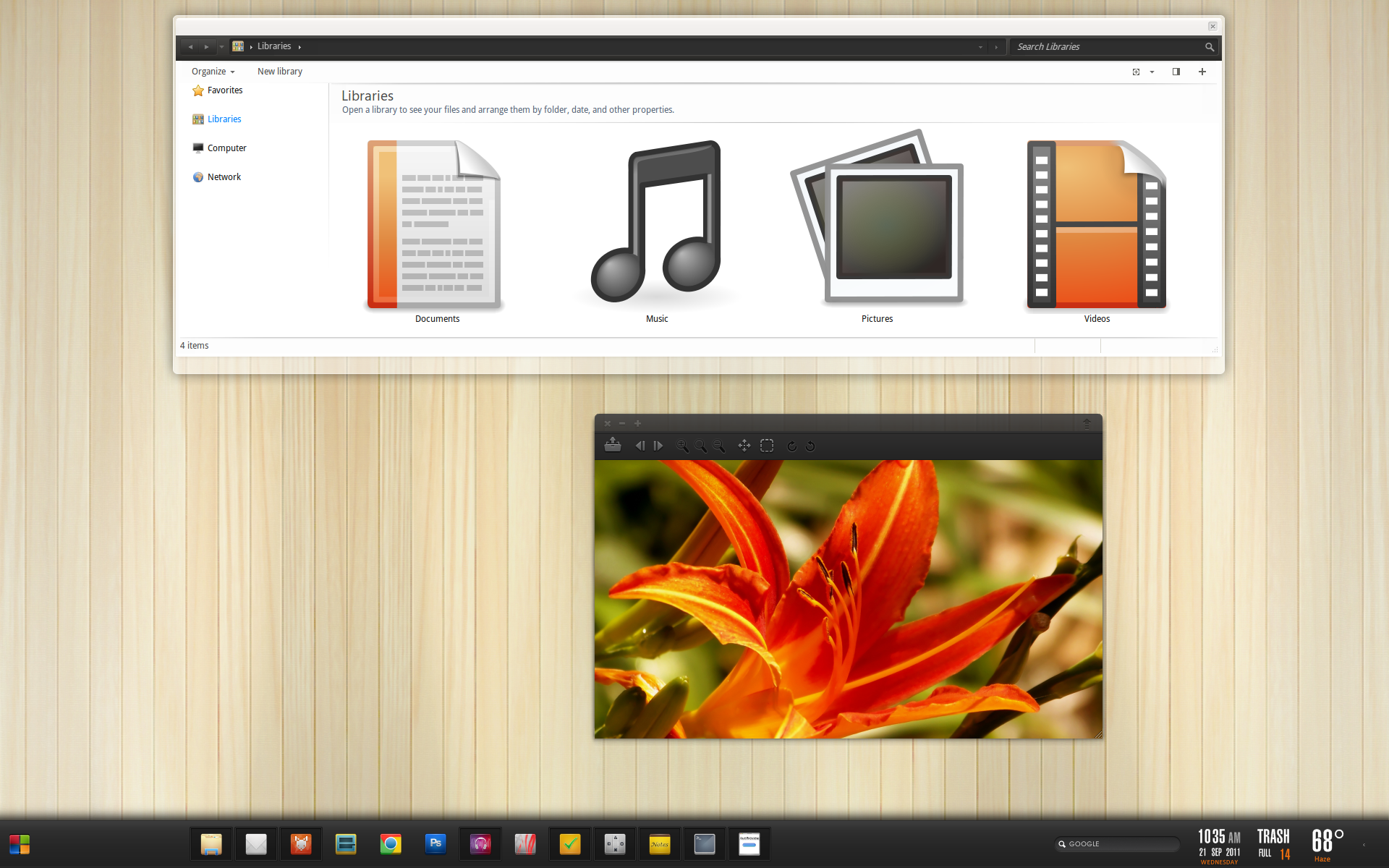Viewport: 1389px width, 868px height.
Task: Expand the change view options arrow
Action: tap(1152, 72)
